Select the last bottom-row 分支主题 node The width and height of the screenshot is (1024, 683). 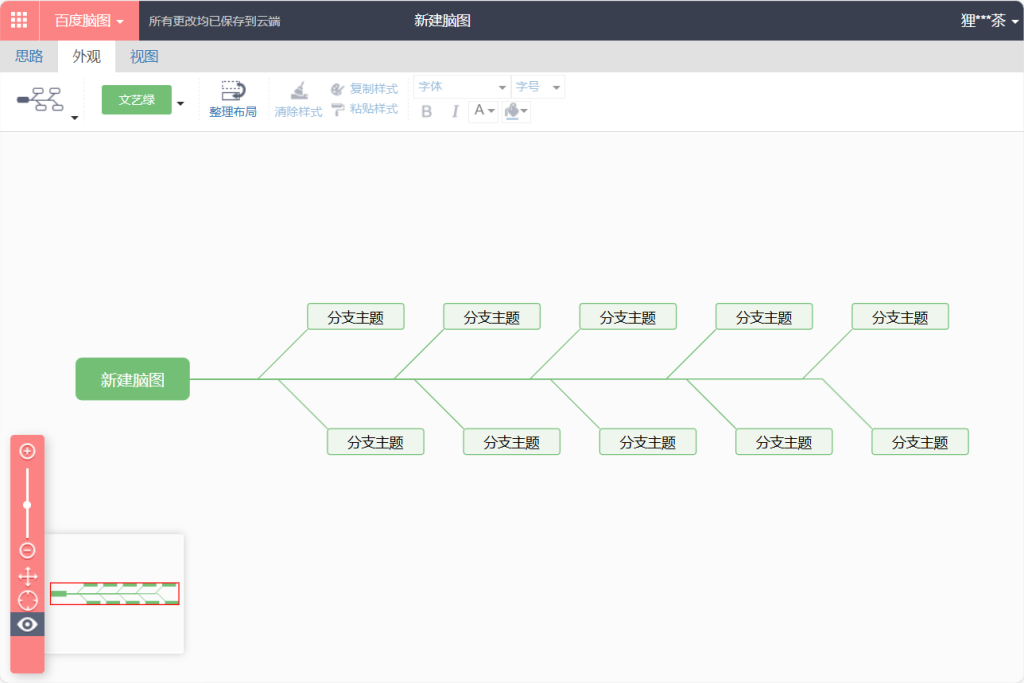point(920,442)
